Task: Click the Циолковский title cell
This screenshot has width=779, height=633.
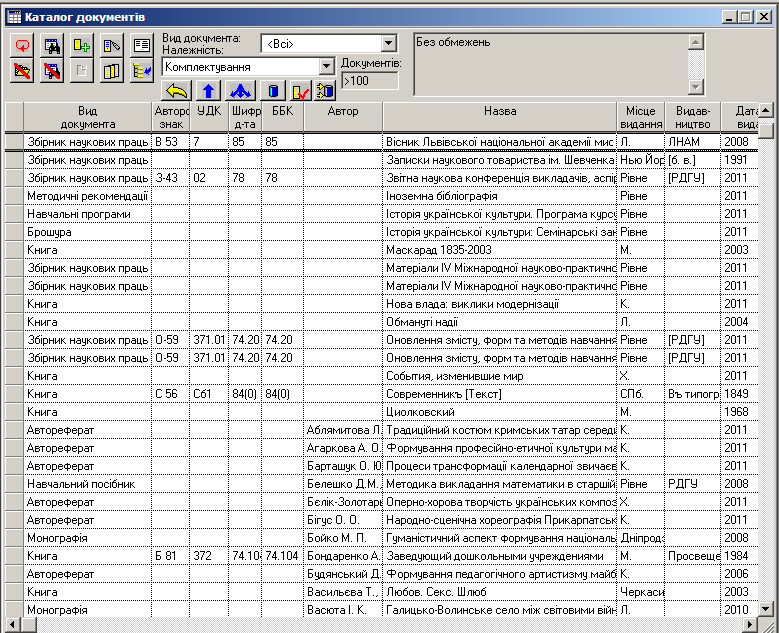Action: pos(500,412)
